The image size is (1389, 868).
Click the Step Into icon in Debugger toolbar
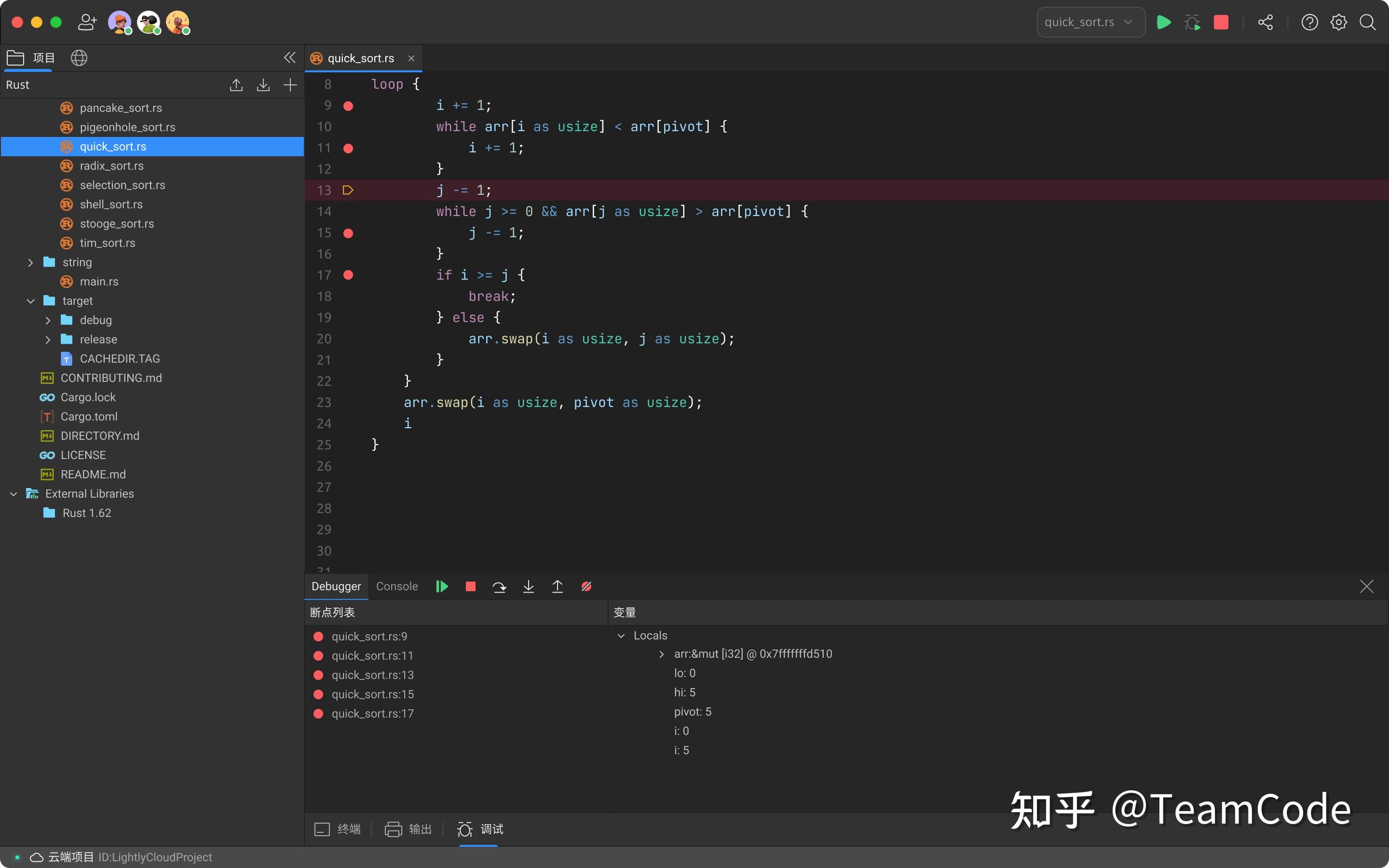point(528,586)
